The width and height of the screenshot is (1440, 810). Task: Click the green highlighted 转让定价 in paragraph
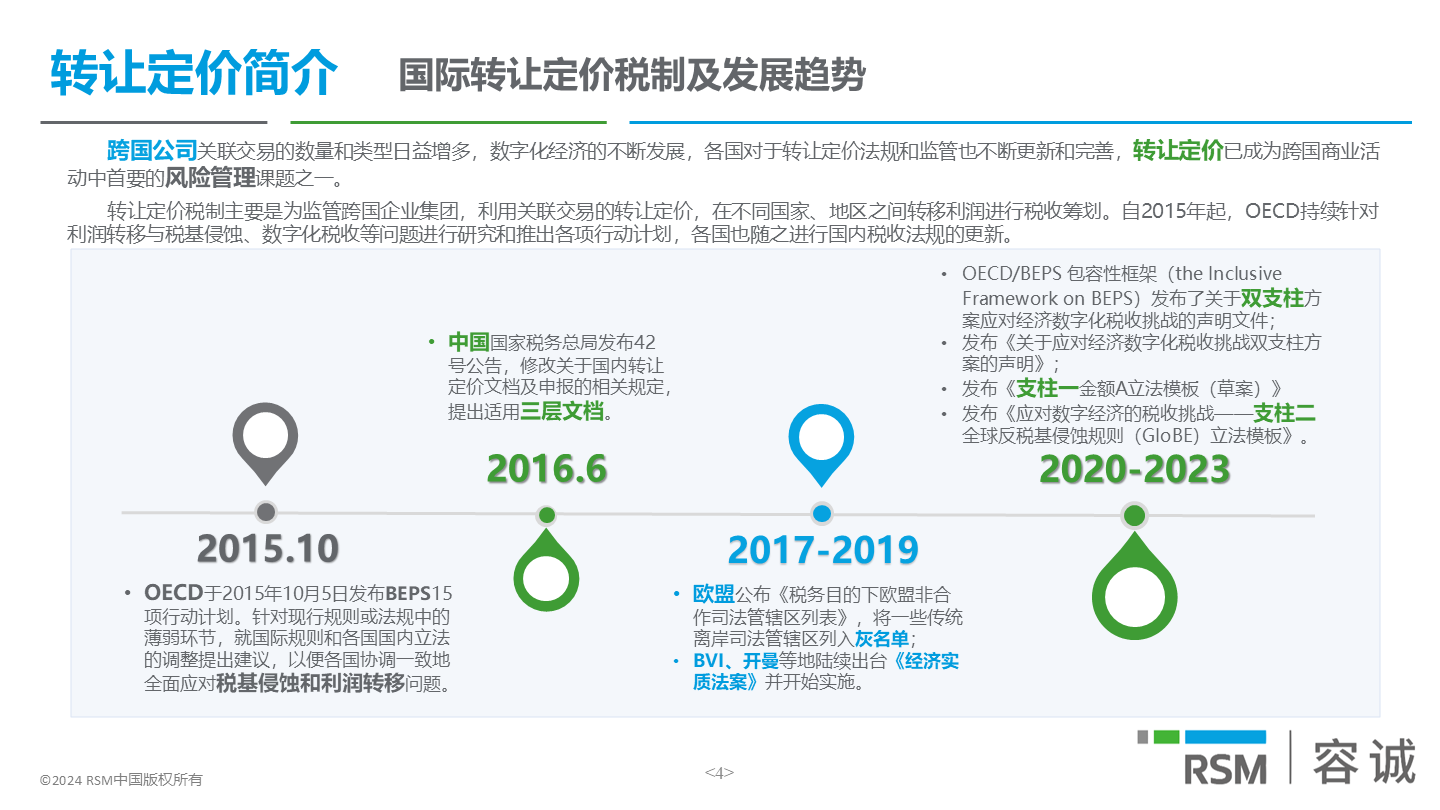[x=1178, y=152]
